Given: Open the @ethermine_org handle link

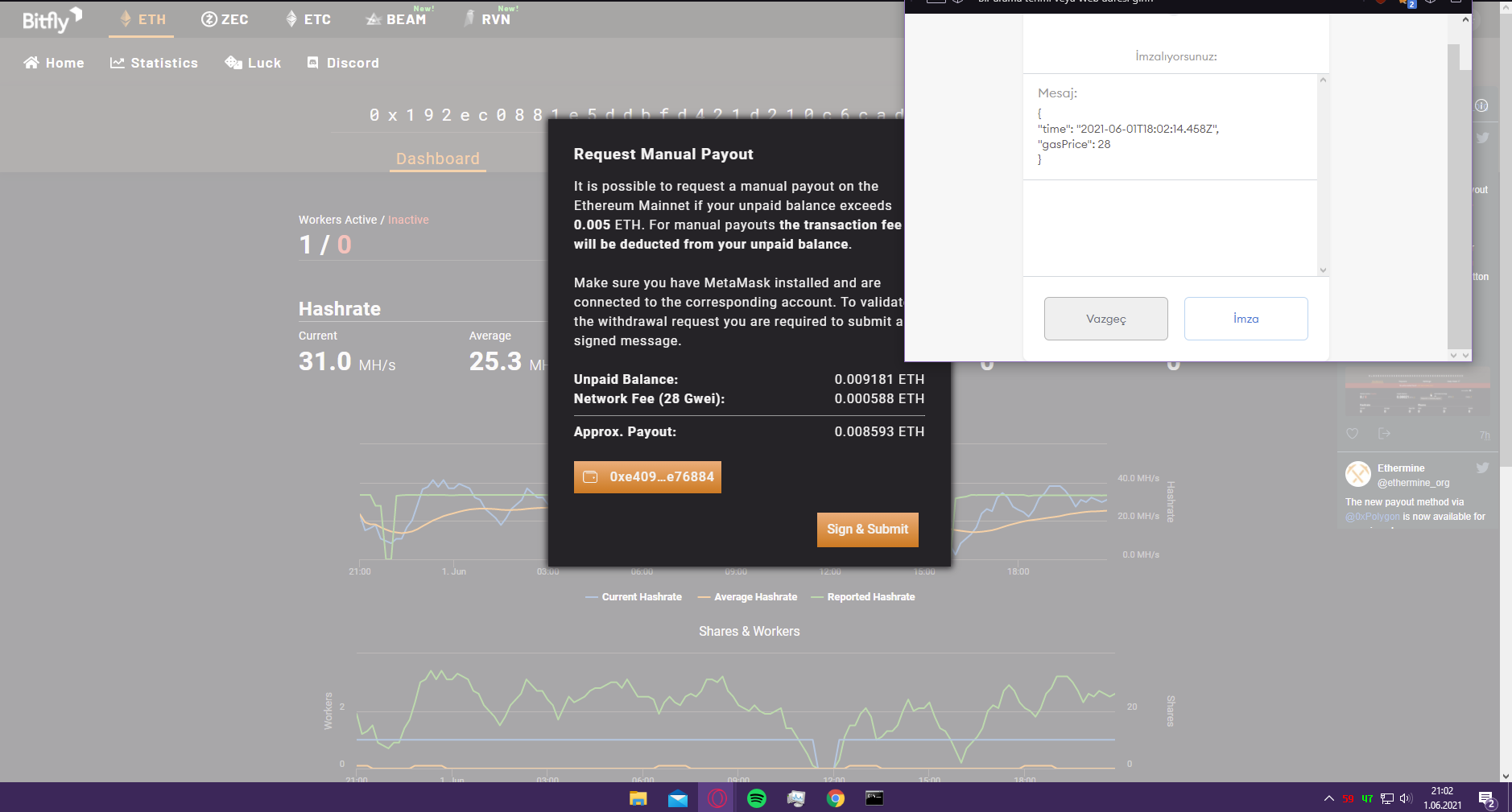Looking at the screenshot, I should (1413, 483).
